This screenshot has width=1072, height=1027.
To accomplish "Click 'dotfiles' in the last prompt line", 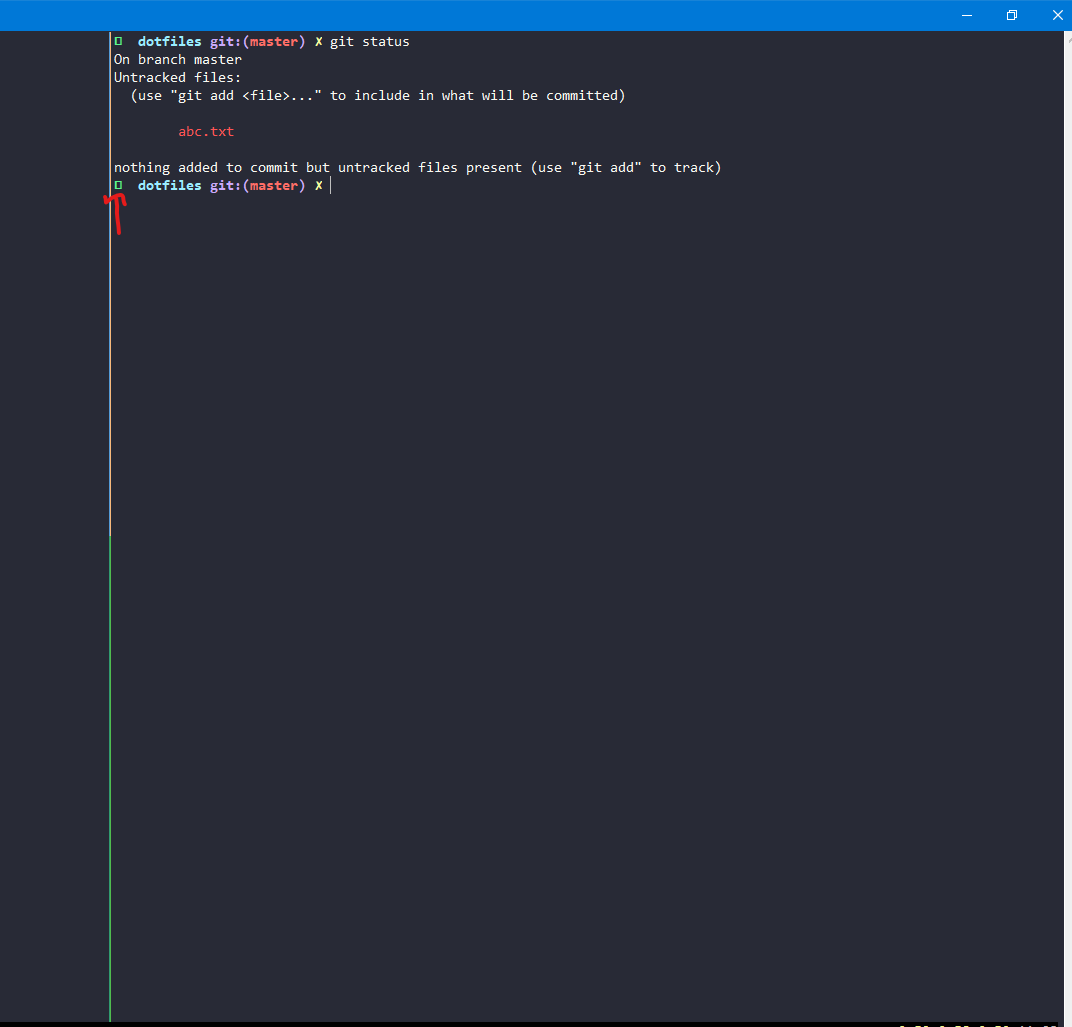I will pyautogui.click(x=170, y=185).
